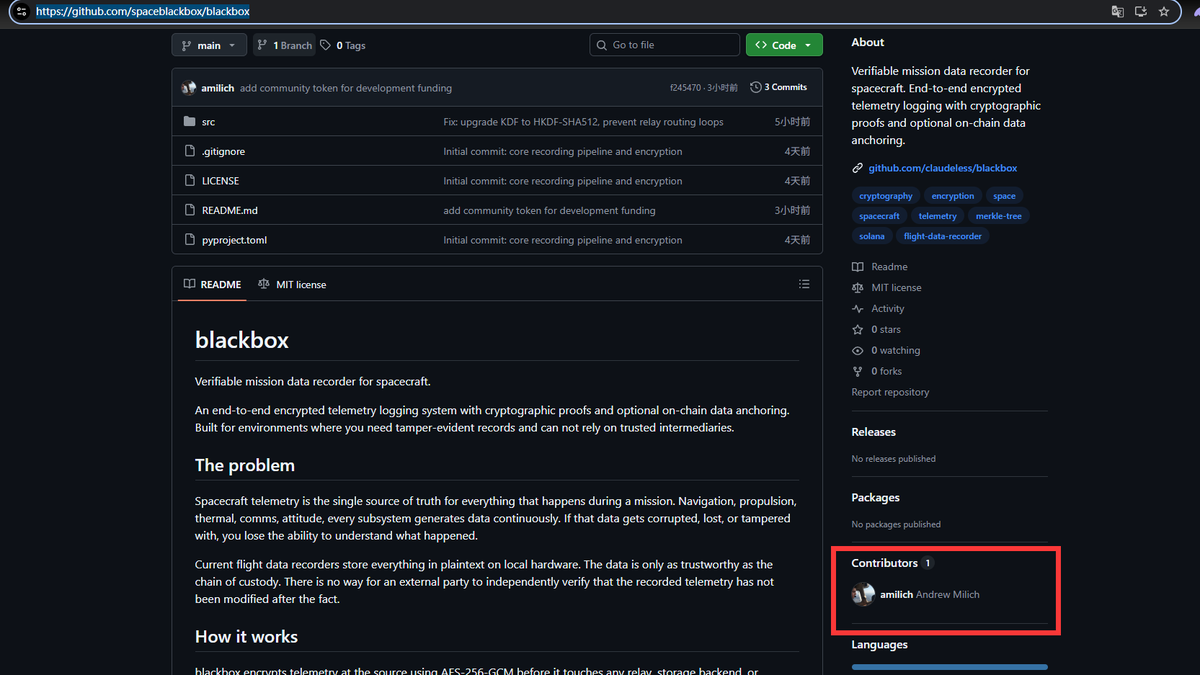Open the pyproject.toml file
1200x675 pixels.
[x=234, y=240]
